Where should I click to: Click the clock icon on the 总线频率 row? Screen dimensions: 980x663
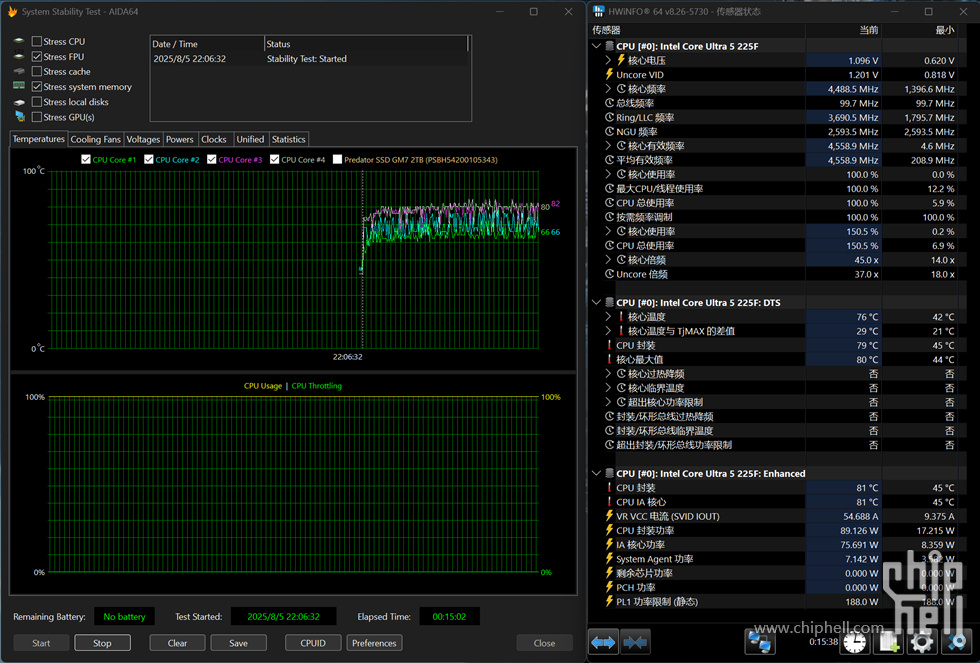click(609, 103)
